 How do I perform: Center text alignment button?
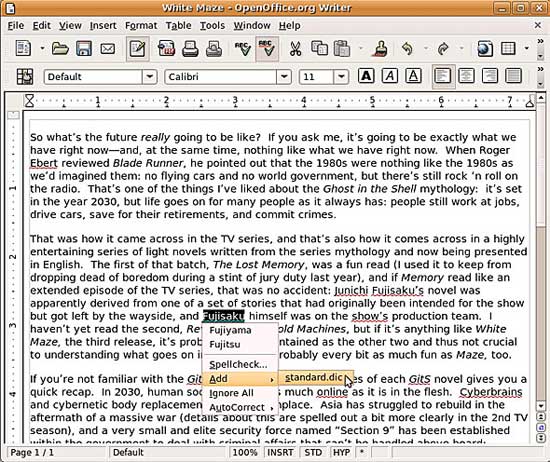coord(466,76)
